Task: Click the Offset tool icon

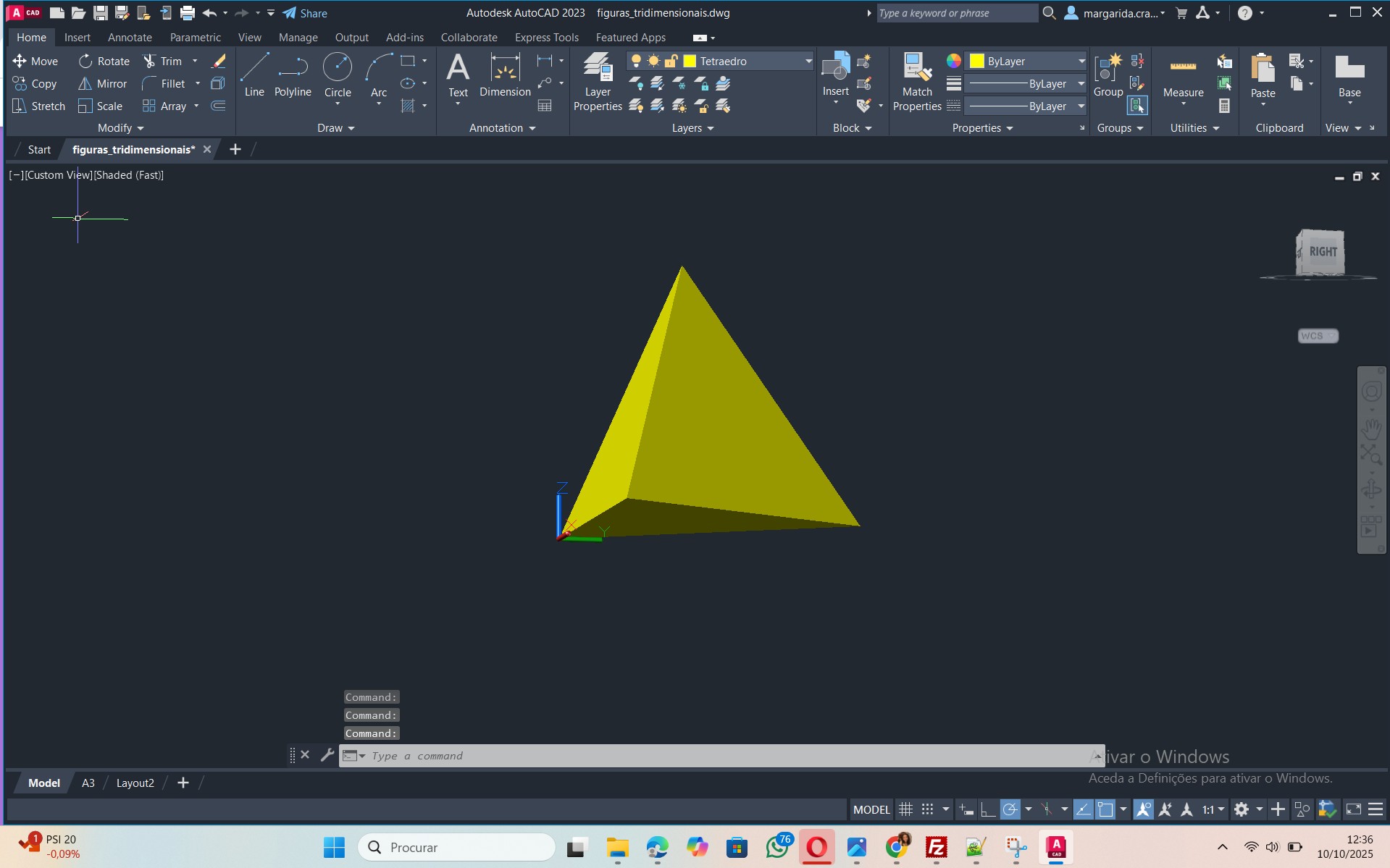Action: [x=218, y=106]
